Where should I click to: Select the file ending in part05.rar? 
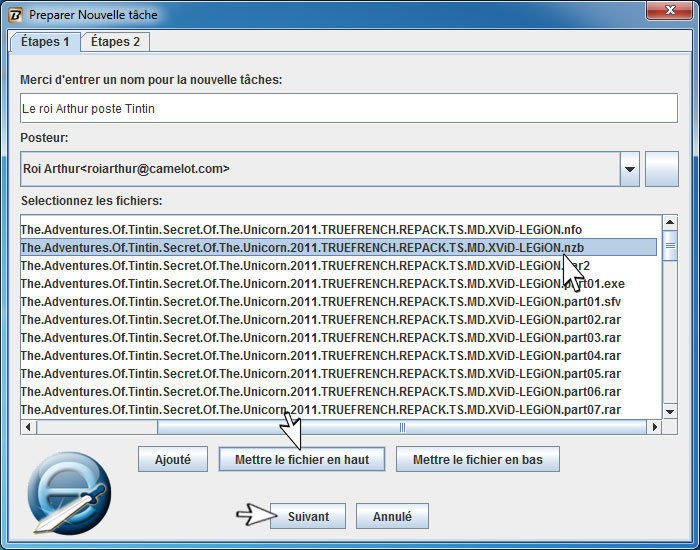tap(338, 374)
